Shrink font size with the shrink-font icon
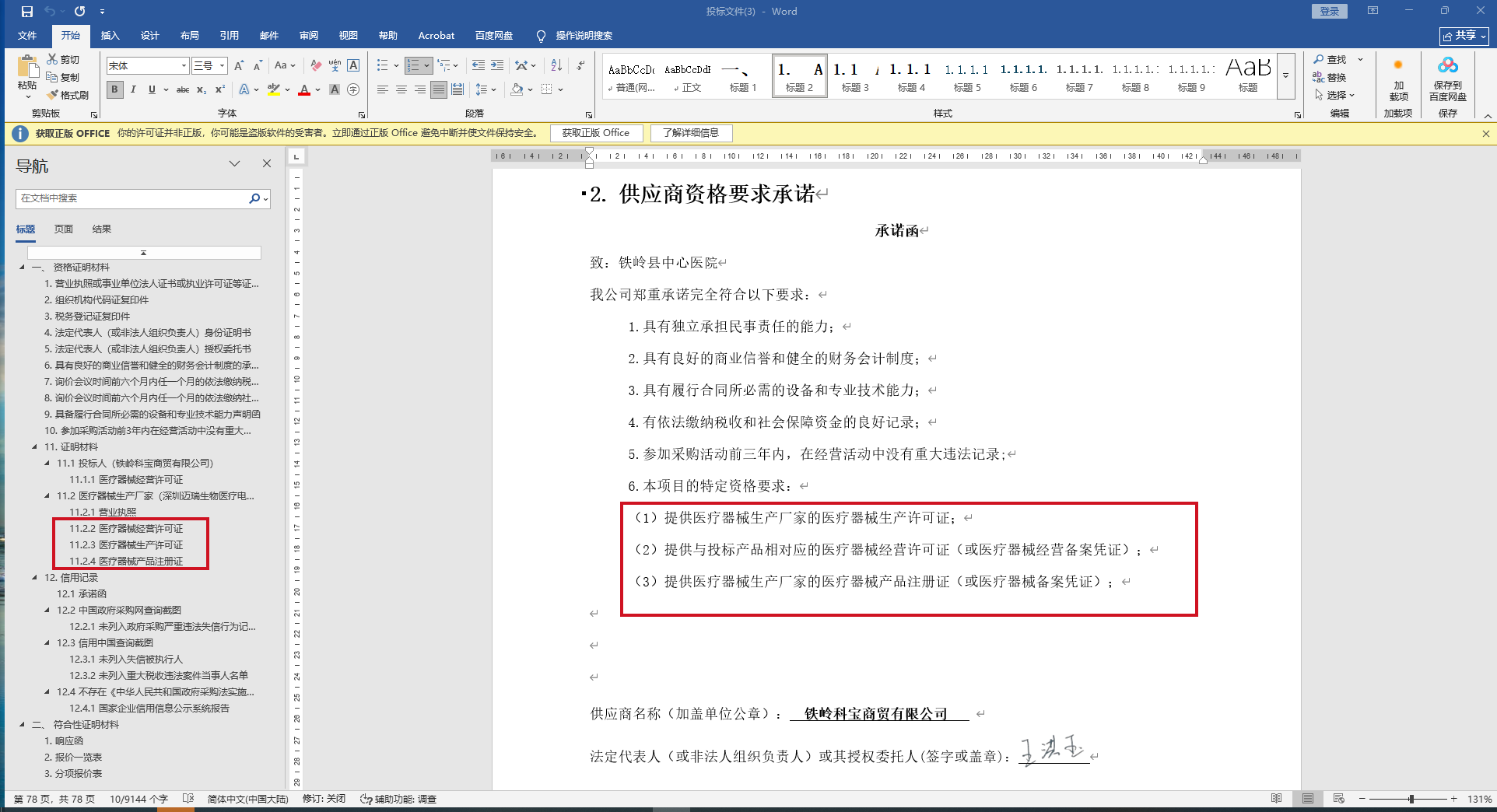This screenshot has height=812, width=1497. pos(258,66)
